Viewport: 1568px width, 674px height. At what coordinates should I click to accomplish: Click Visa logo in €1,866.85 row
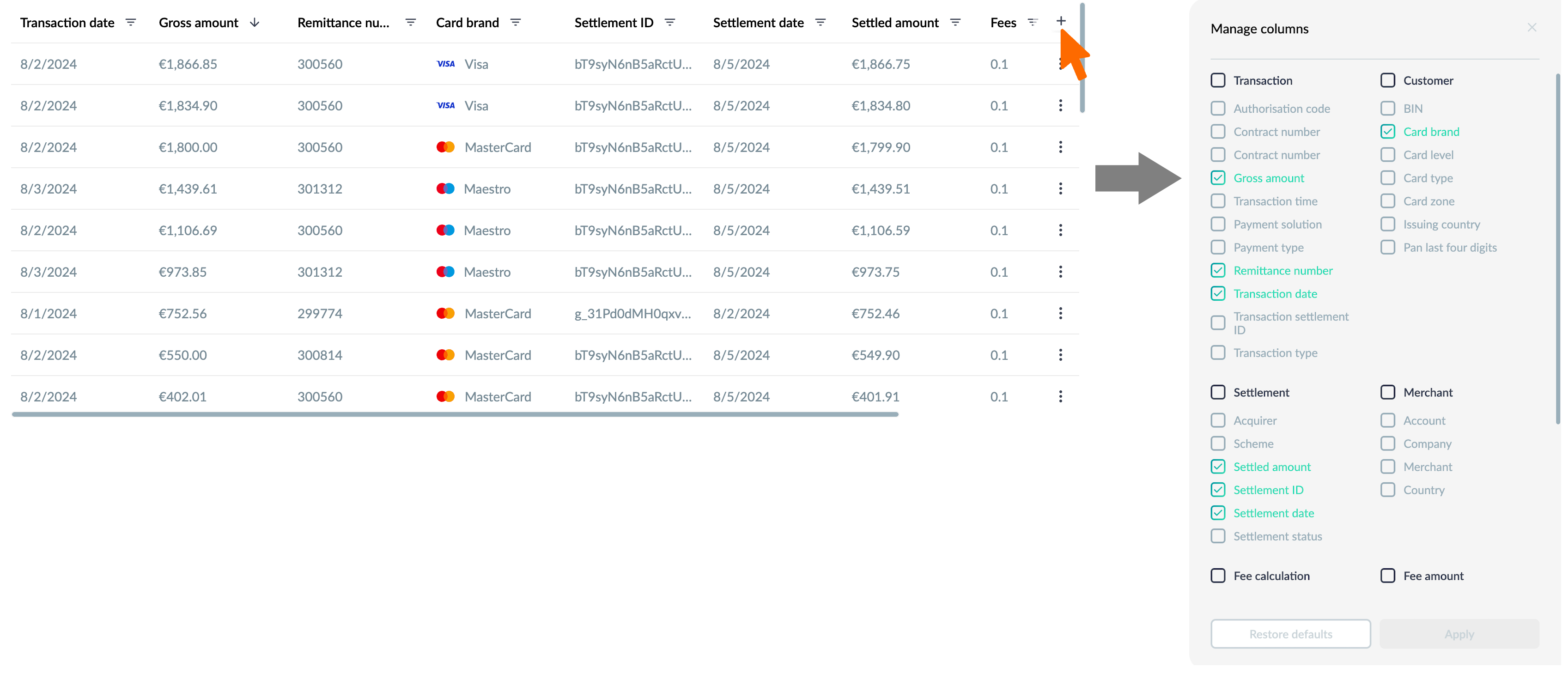pos(445,64)
